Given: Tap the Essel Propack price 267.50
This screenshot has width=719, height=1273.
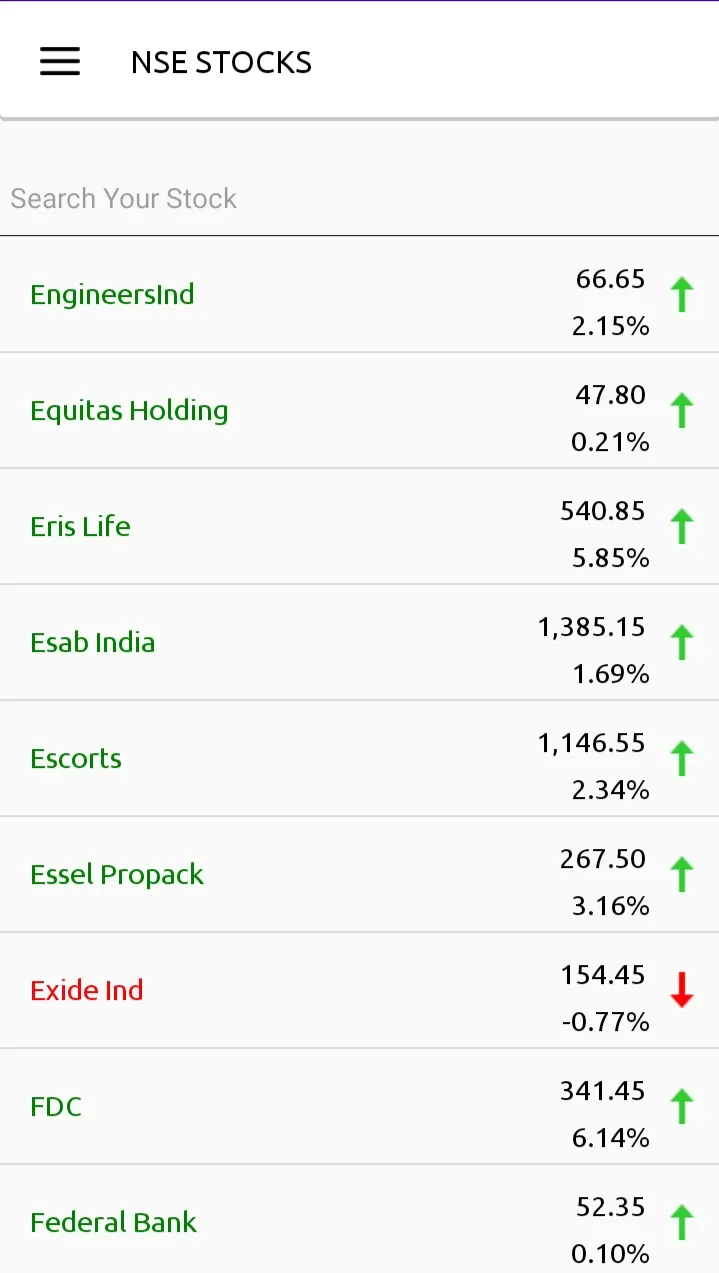Looking at the screenshot, I should pyautogui.click(x=603, y=859).
